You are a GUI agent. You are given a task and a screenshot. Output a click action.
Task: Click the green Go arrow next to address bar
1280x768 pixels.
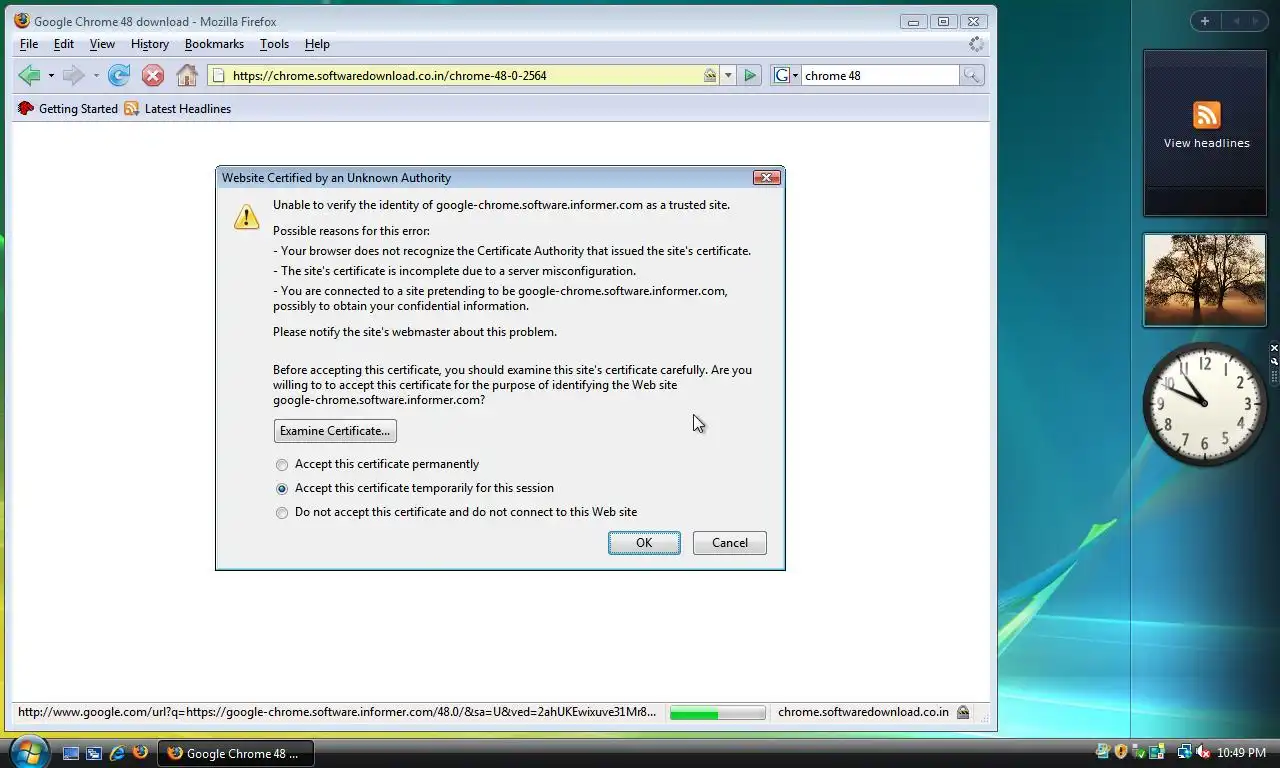click(750, 75)
